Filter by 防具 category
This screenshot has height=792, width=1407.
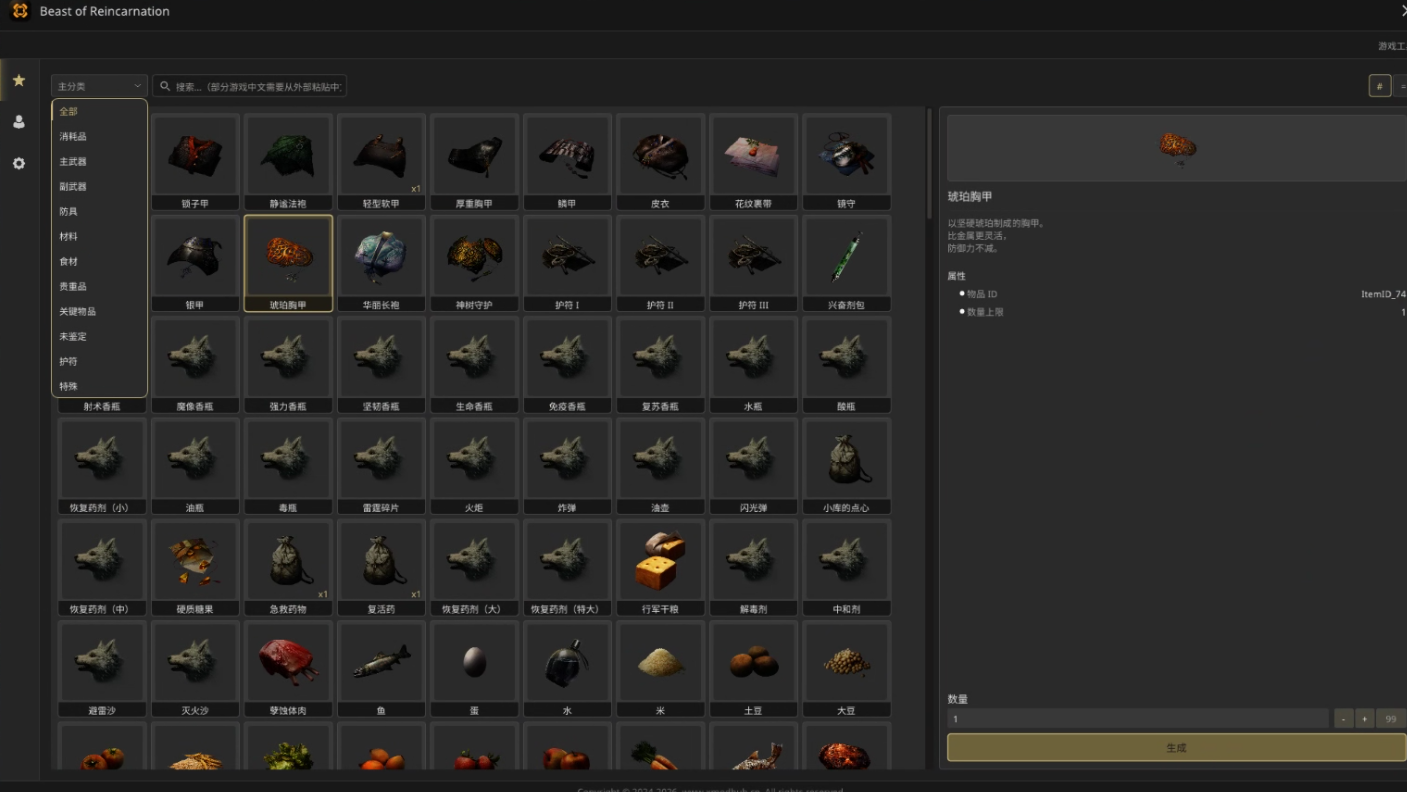coord(99,212)
